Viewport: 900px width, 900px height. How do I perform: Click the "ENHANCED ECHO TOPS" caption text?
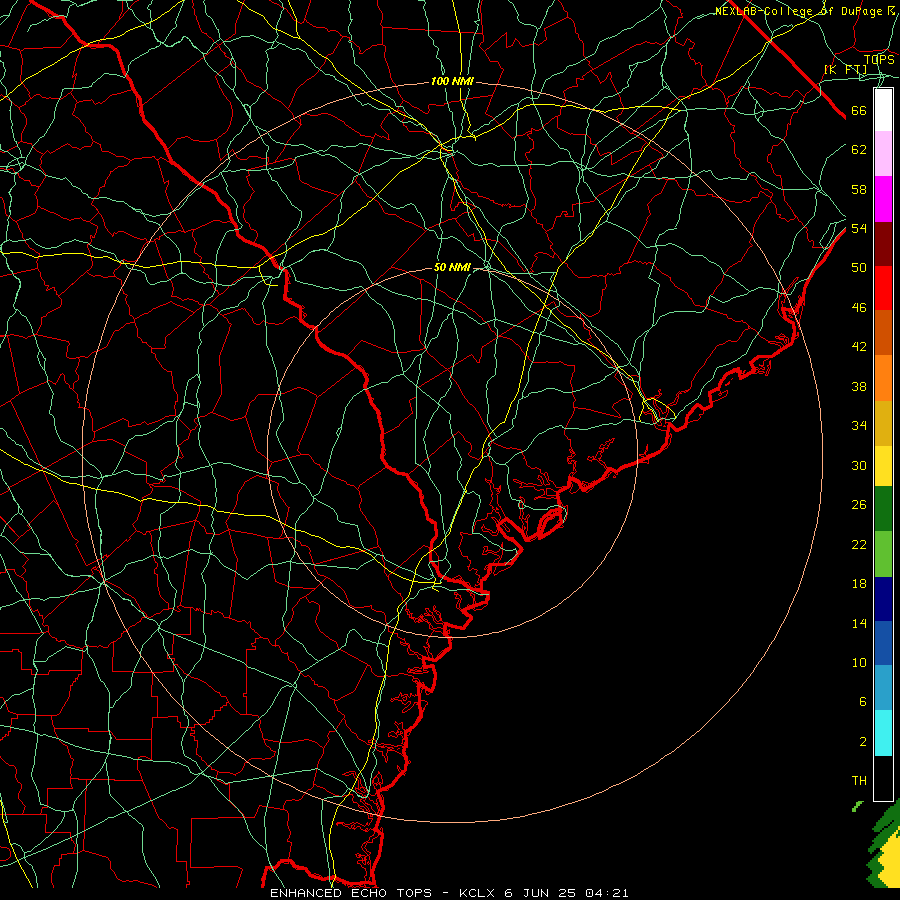click(x=351, y=893)
